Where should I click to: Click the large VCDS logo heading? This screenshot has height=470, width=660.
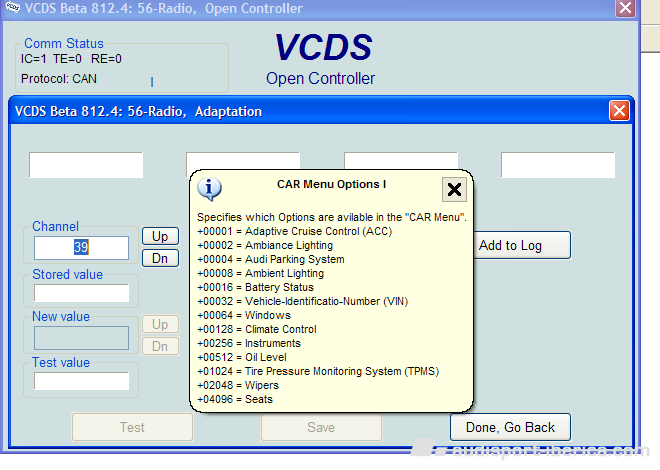(323, 47)
